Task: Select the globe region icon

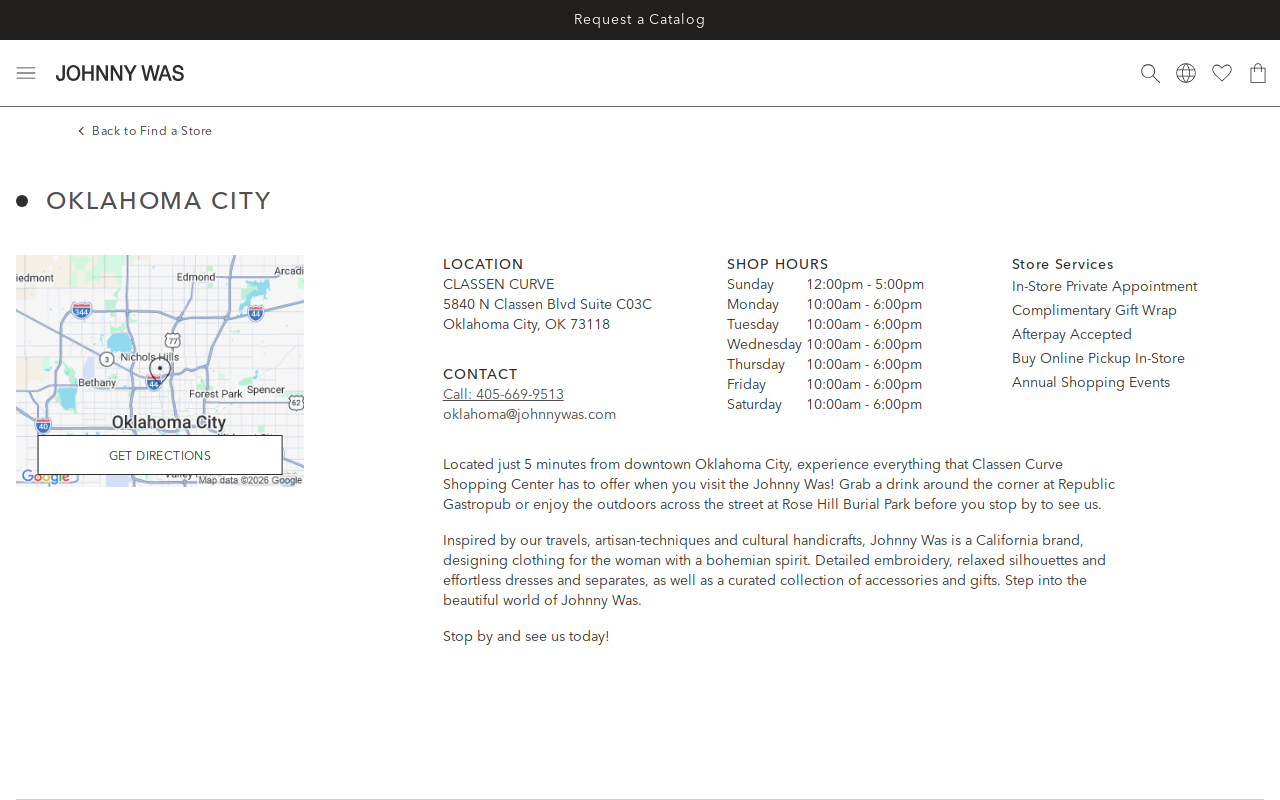Action: pyautogui.click(x=1186, y=73)
